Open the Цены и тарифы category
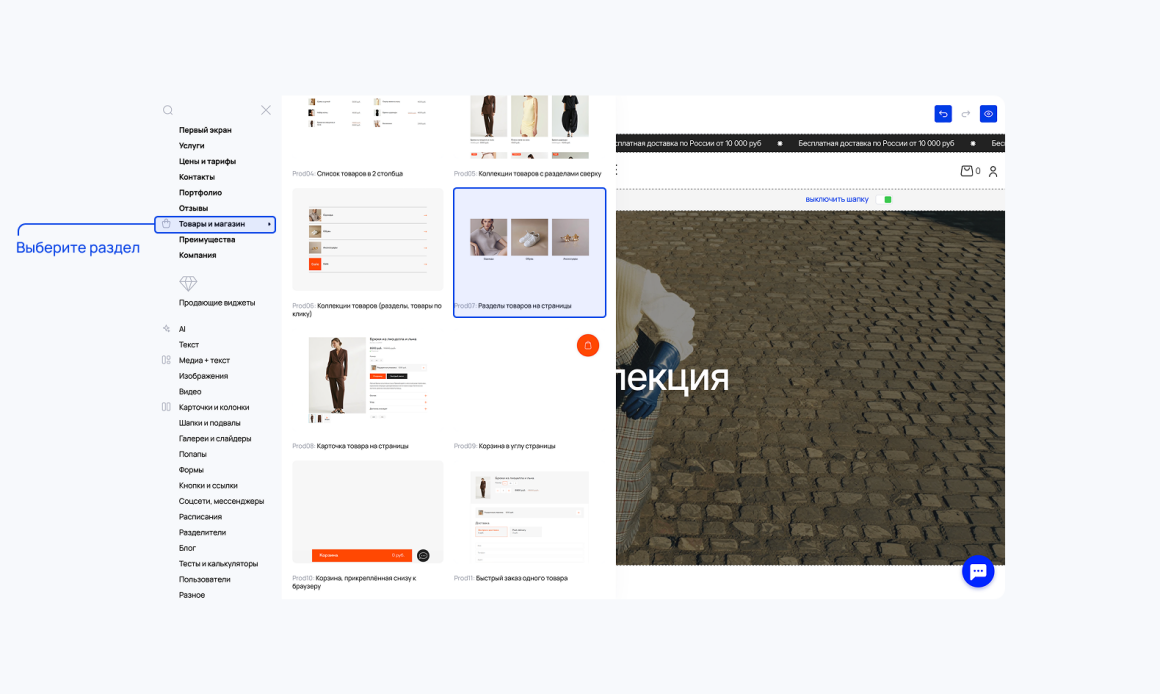This screenshot has width=1160, height=694. click(207, 161)
